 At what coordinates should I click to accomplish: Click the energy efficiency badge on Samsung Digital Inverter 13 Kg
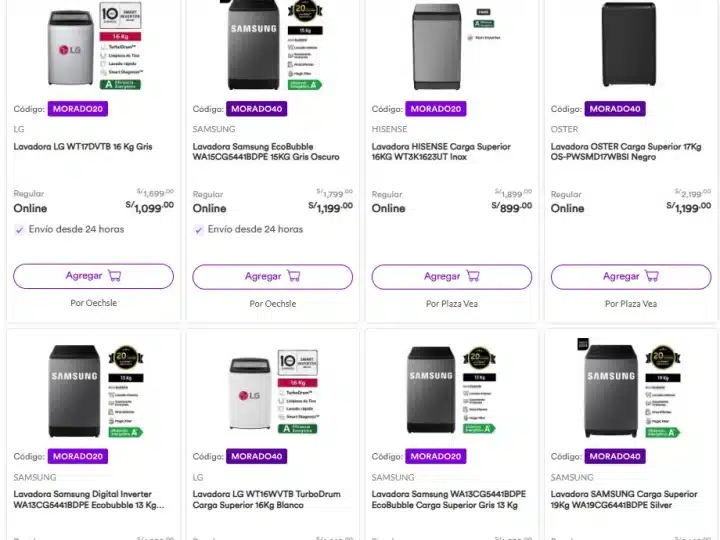(x=125, y=432)
